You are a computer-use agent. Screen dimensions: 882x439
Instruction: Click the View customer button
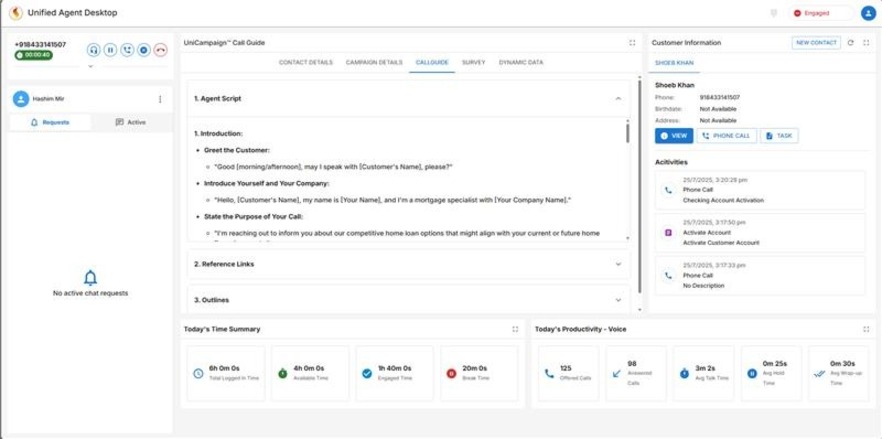tap(674, 135)
